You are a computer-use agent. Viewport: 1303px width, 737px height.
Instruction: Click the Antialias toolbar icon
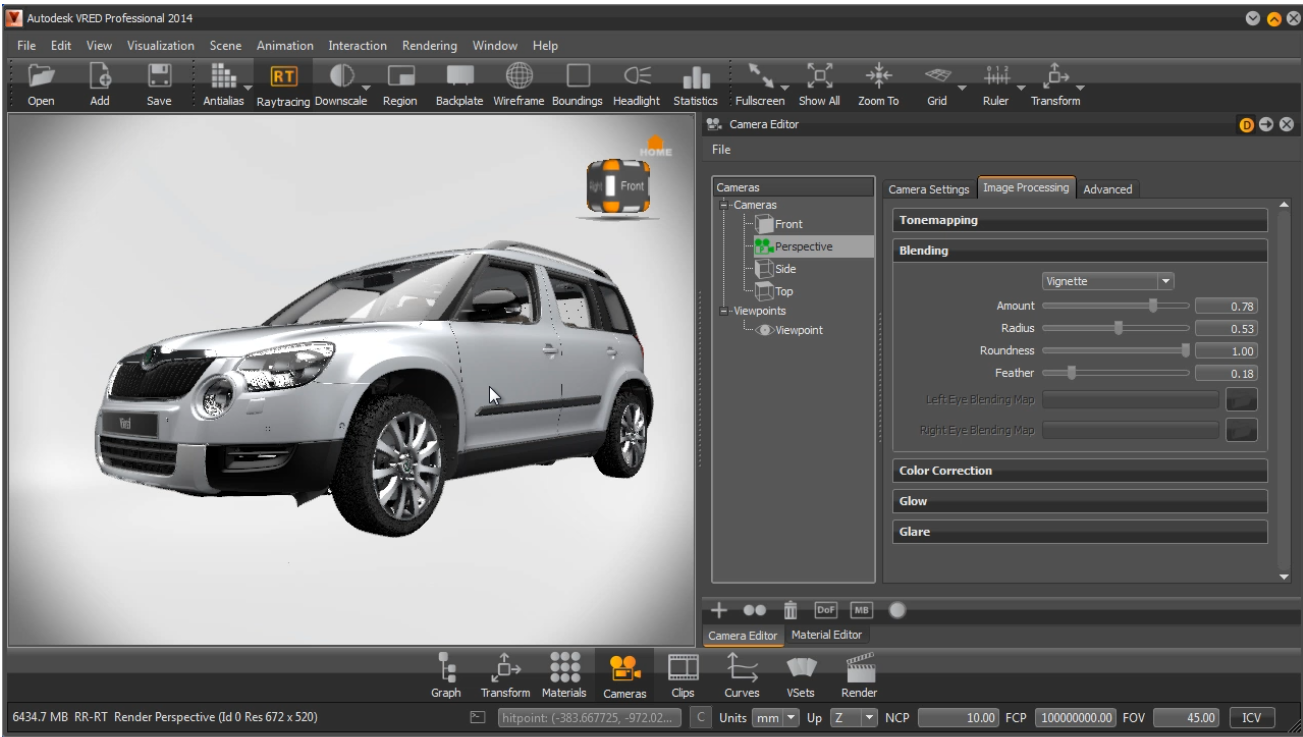click(x=222, y=77)
